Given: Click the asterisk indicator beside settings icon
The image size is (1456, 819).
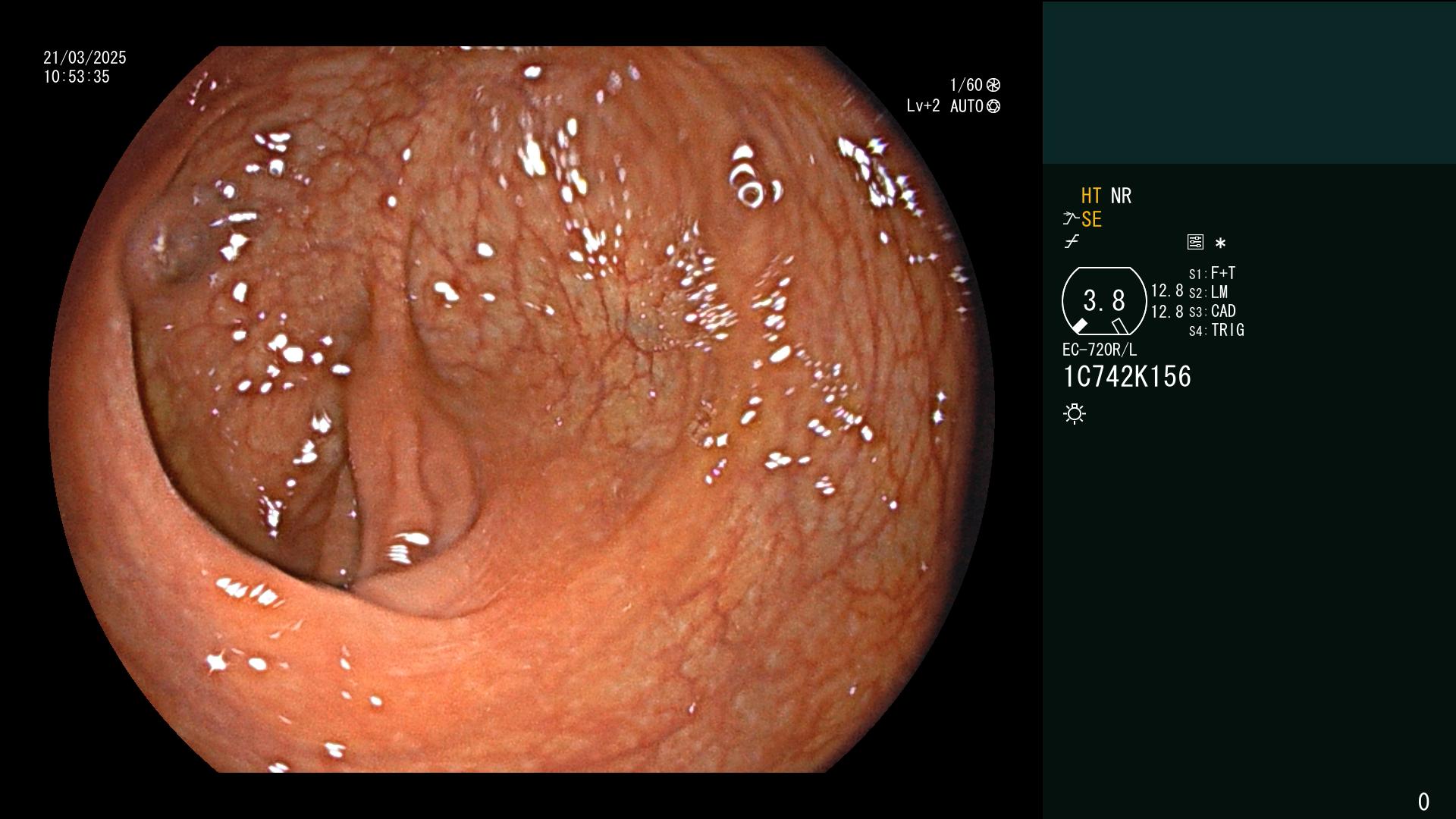Looking at the screenshot, I should 1220,243.
